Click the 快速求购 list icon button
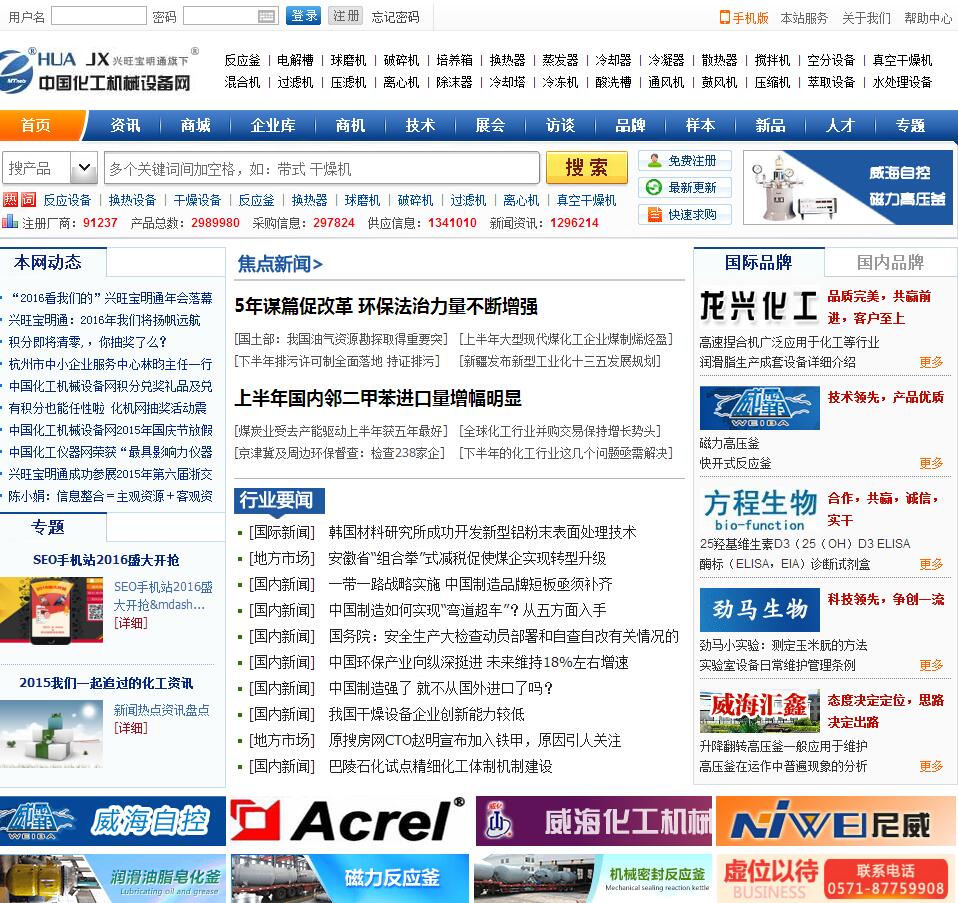Viewport: 958px width, 903px height. [x=685, y=214]
